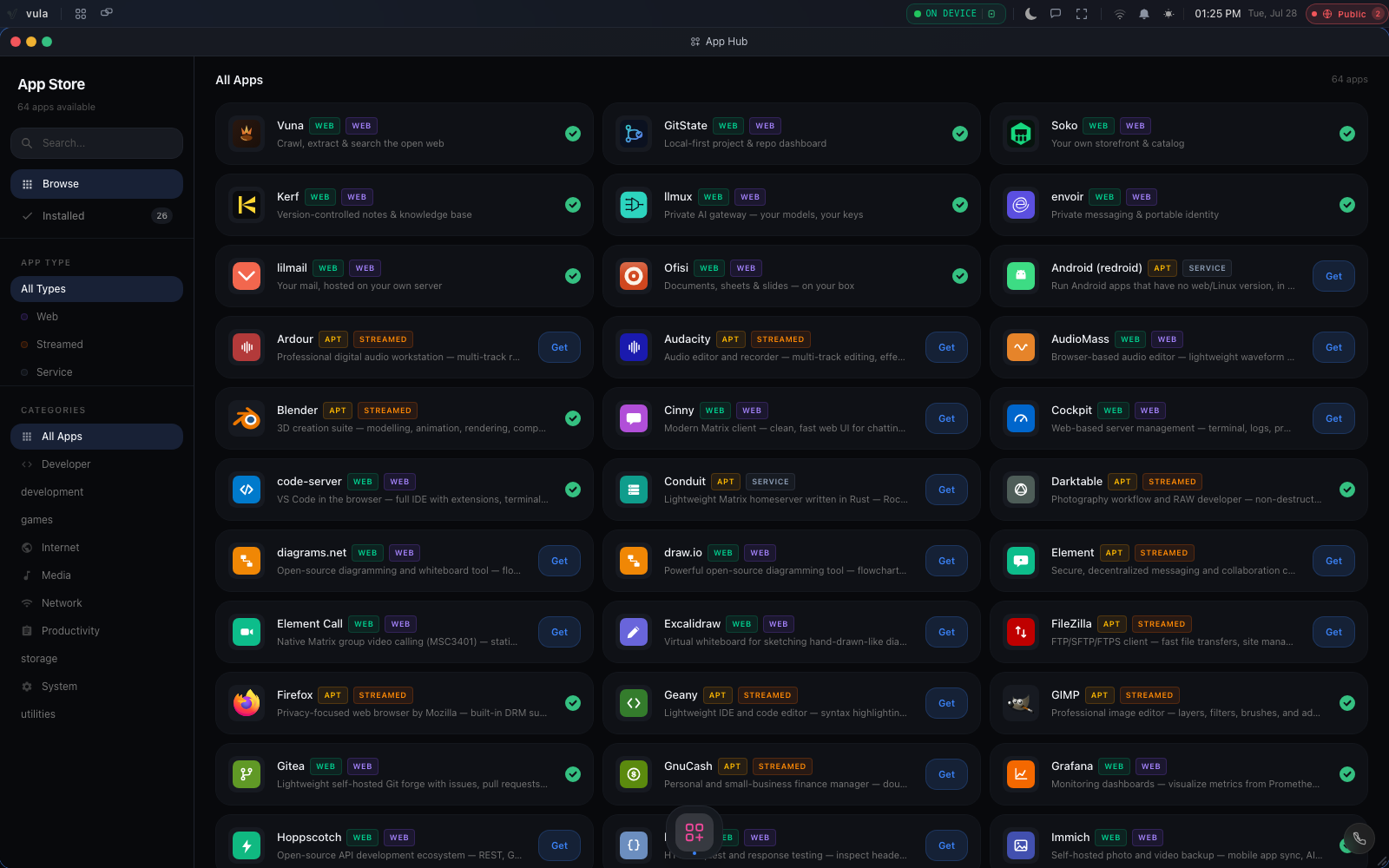1389x868 pixels.
Task: Select the Media category
Action: tap(96, 575)
